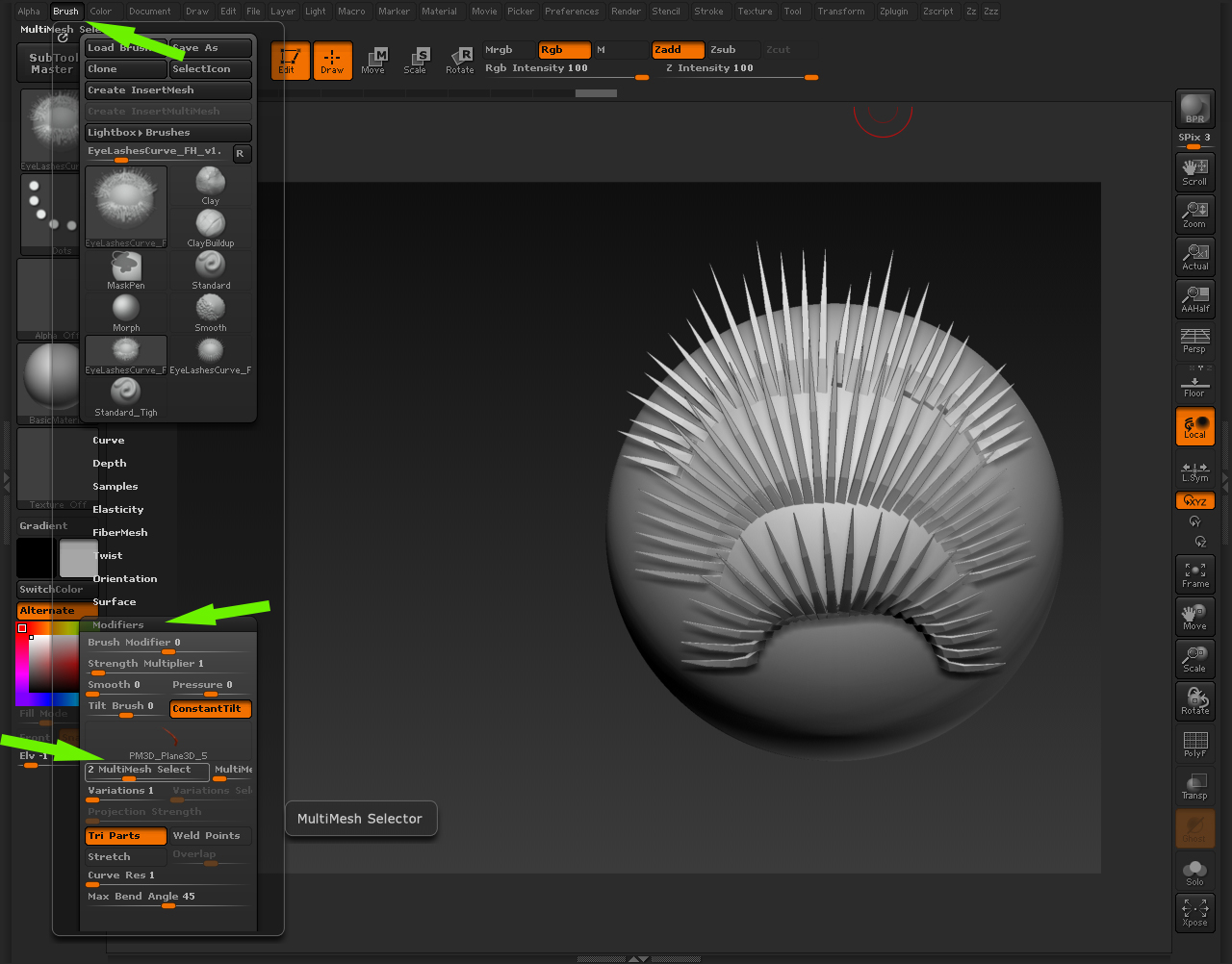Click the BPR render icon
This screenshot has width=1232, height=964.
1194,109
